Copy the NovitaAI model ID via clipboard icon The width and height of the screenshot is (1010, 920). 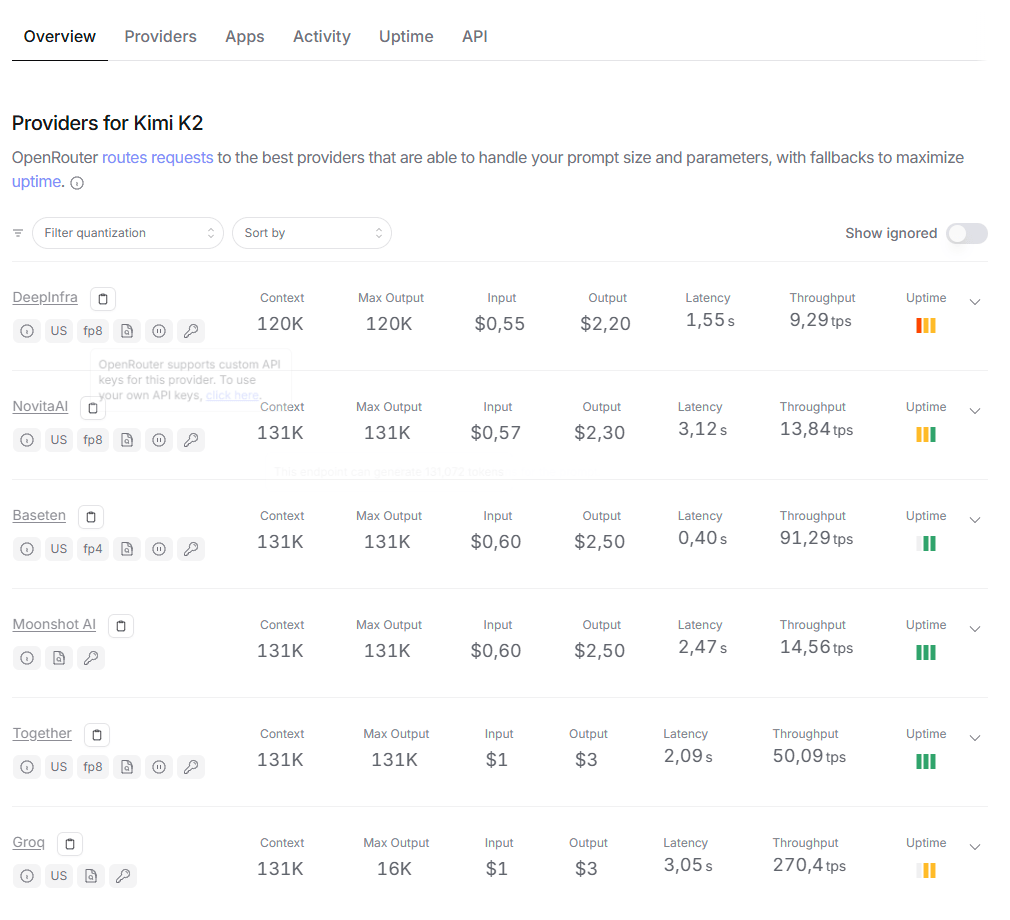point(93,408)
